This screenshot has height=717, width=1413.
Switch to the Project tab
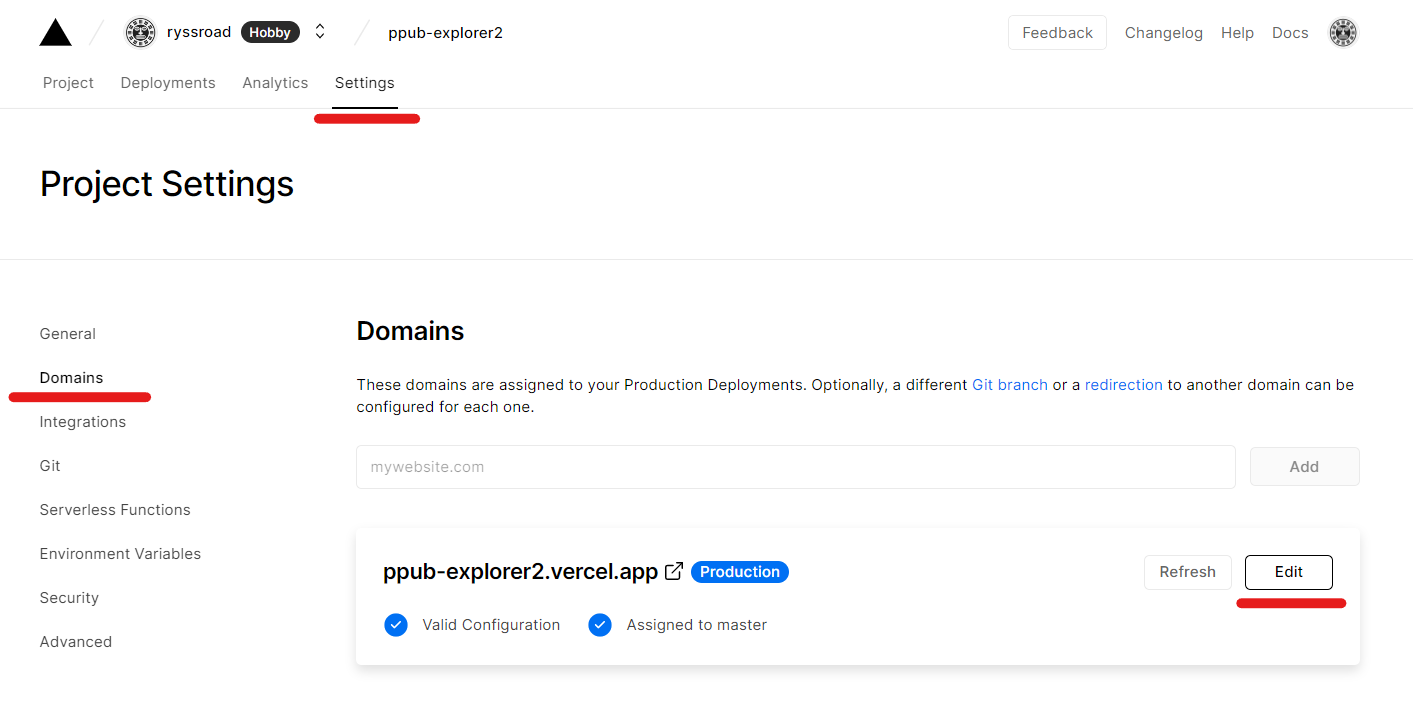click(68, 83)
